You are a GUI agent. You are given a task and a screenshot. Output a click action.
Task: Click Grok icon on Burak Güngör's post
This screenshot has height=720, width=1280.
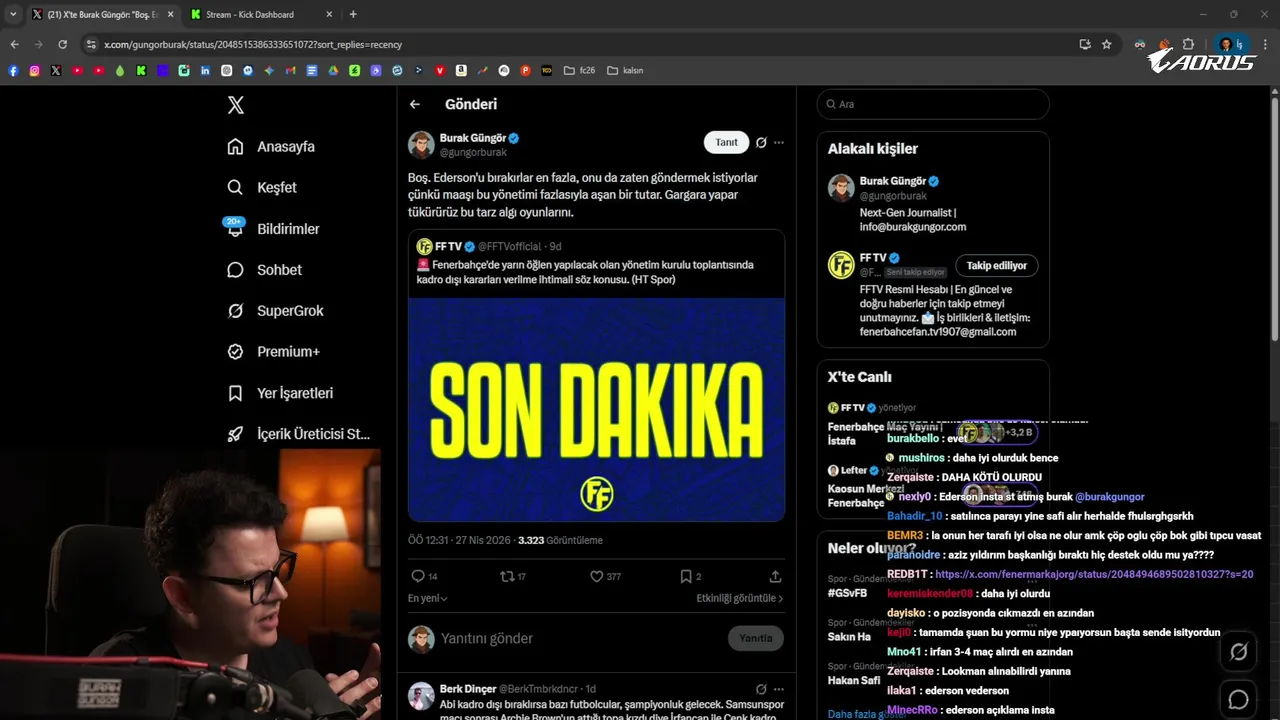pos(761,142)
